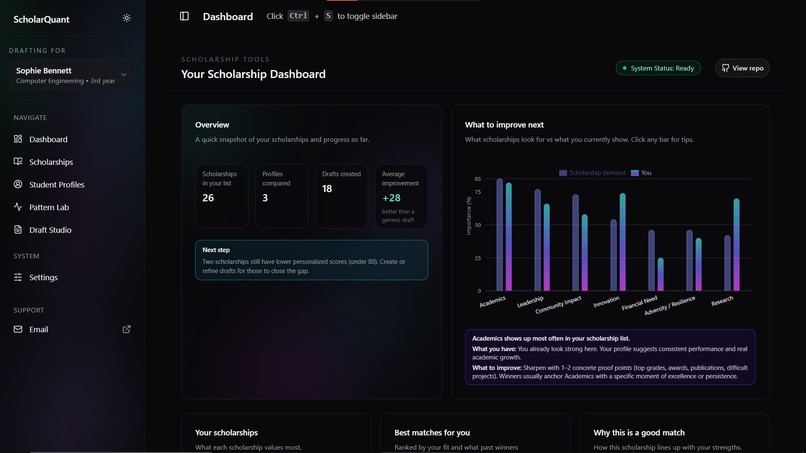Click the ScholarQuant logo text
Image resolution: width=806 pixels, height=453 pixels.
click(x=41, y=19)
